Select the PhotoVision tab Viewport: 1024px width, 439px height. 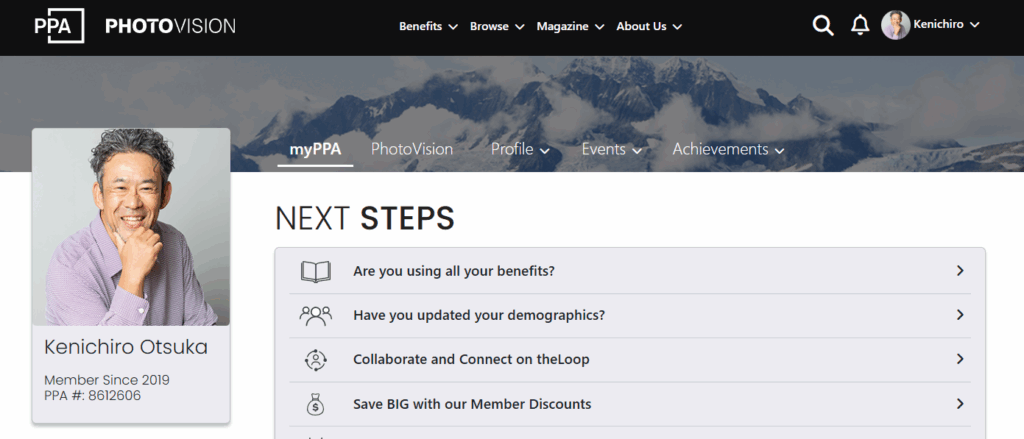point(412,149)
